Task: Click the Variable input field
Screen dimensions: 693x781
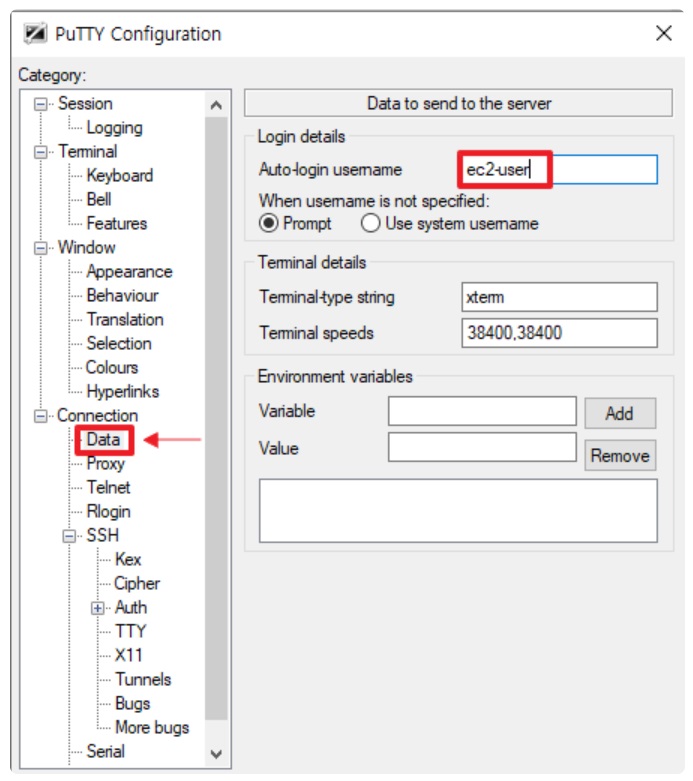Action: pos(482,411)
